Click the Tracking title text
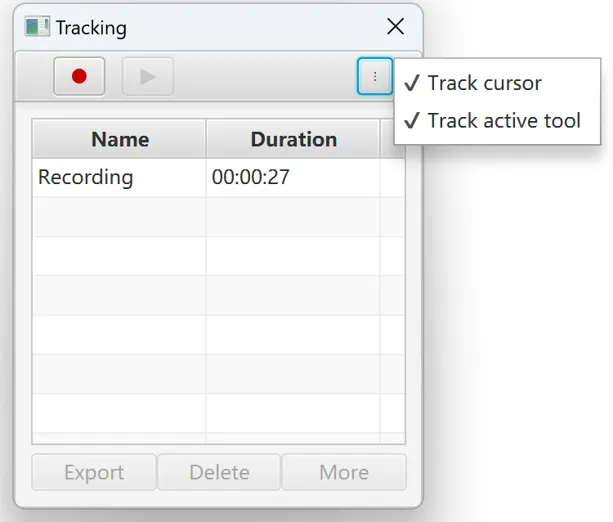 point(91,28)
